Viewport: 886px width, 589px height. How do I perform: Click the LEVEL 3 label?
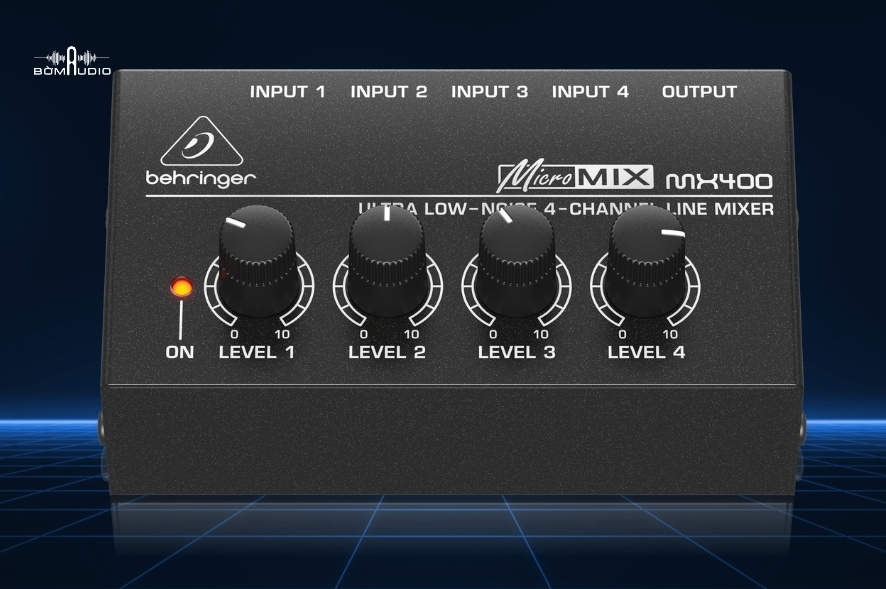point(516,352)
